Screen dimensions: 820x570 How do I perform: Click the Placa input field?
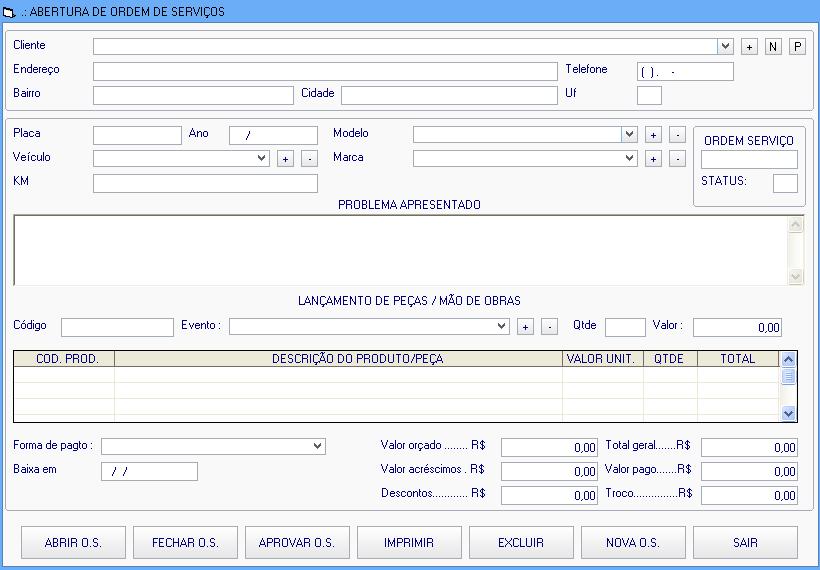[137, 135]
